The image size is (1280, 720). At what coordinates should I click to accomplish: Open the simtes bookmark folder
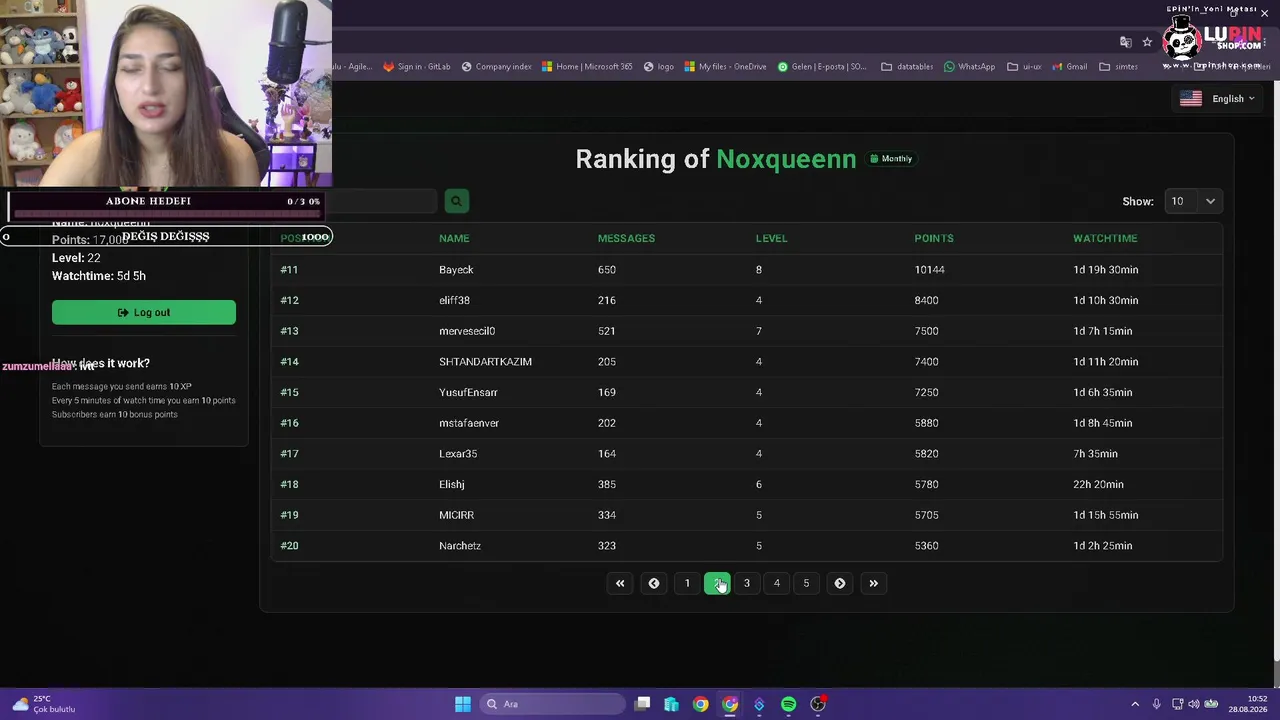[x=1118, y=67]
